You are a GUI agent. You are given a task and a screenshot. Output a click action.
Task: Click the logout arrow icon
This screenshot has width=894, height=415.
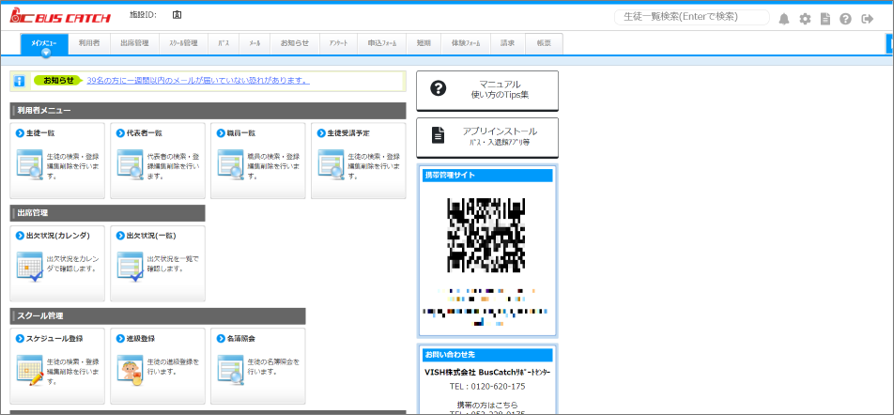[x=867, y=19]
